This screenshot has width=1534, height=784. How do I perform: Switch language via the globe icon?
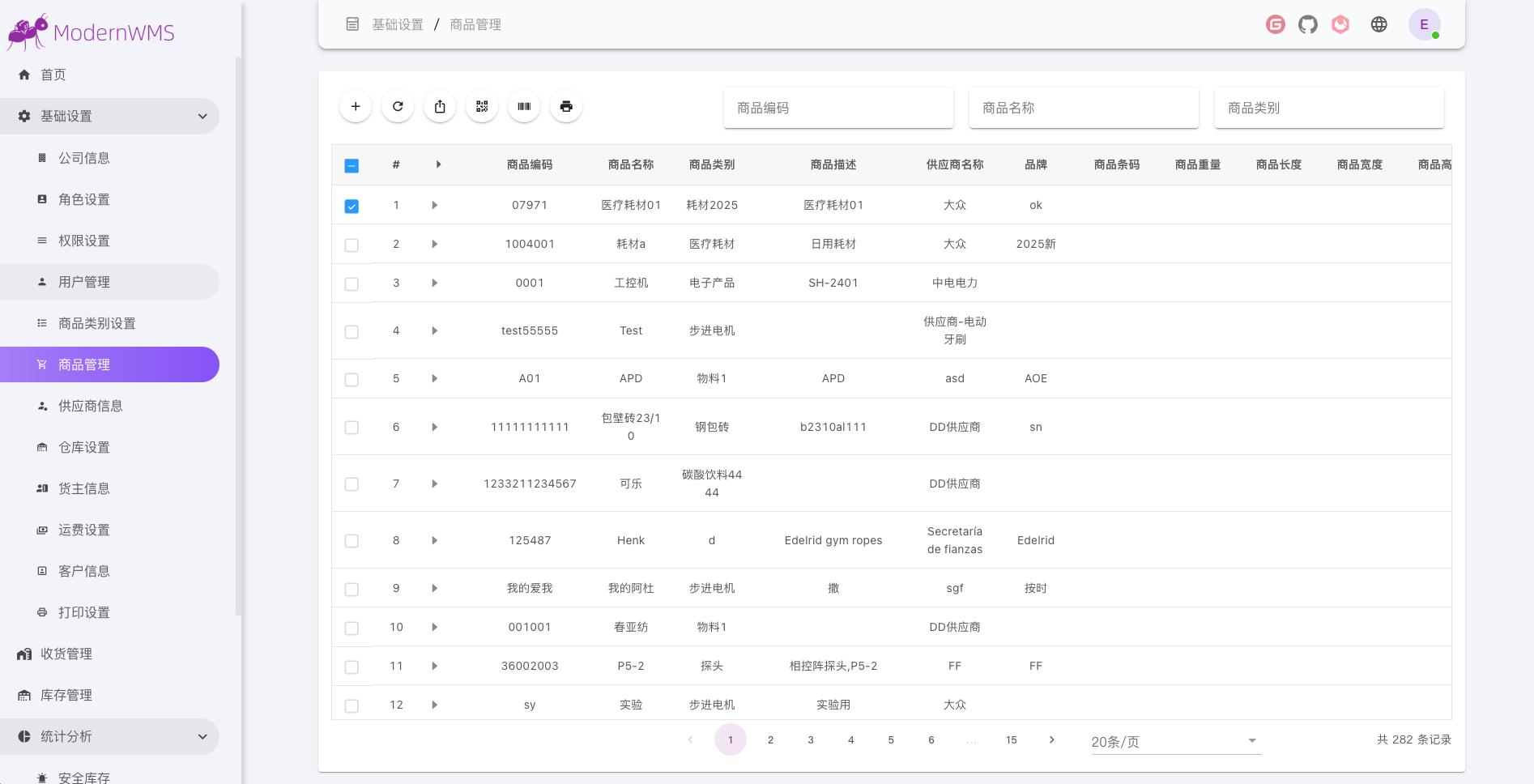click(x=1379, y=24)
